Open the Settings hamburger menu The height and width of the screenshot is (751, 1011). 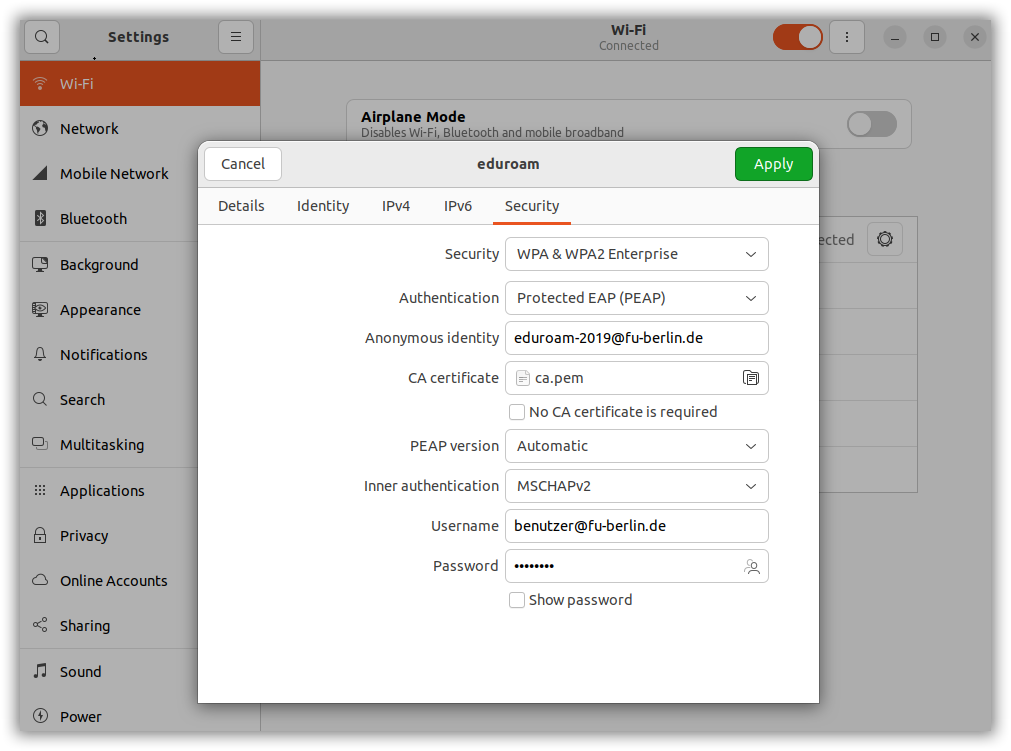pyautogui.click(x=236, y=37)
